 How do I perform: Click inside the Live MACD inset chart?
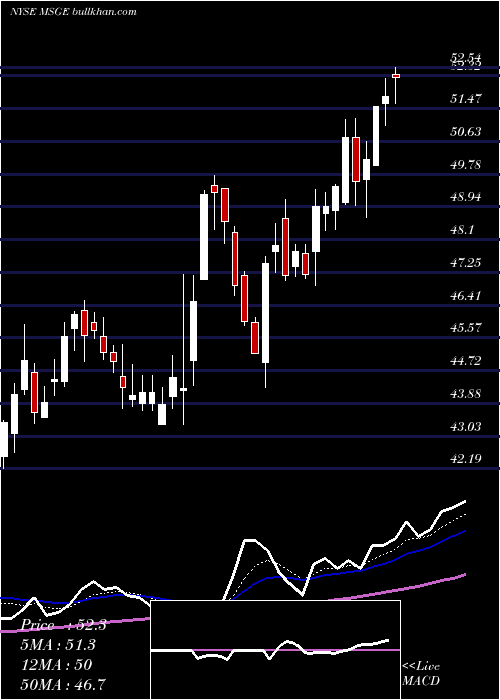(x=275, y=650)
